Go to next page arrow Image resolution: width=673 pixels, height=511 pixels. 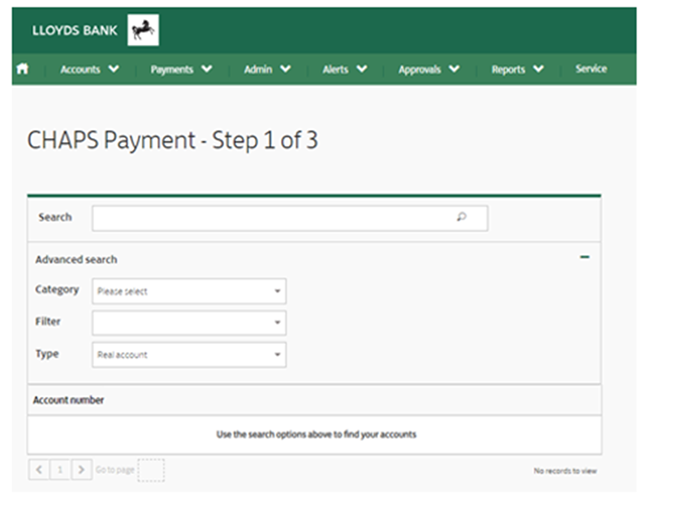[x=81, y=469]
